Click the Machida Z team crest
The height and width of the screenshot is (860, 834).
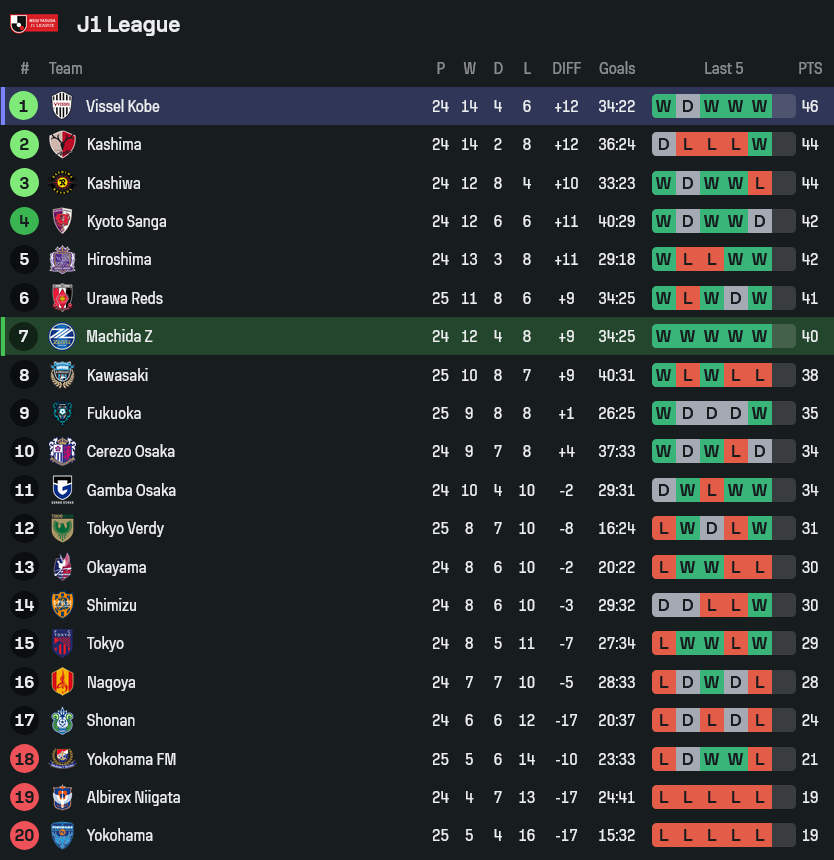tap(62, 336)
